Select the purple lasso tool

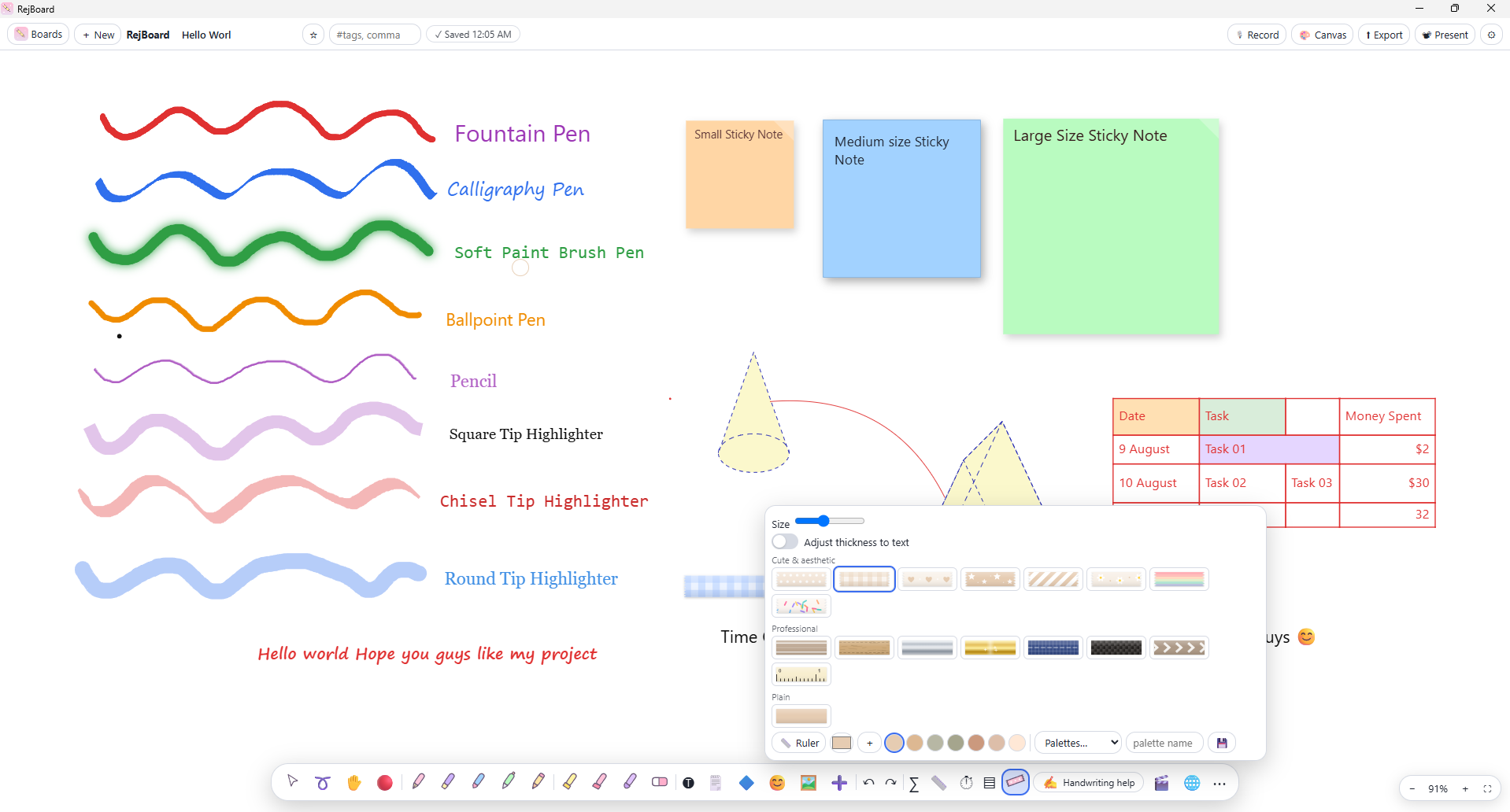[323, 782]
